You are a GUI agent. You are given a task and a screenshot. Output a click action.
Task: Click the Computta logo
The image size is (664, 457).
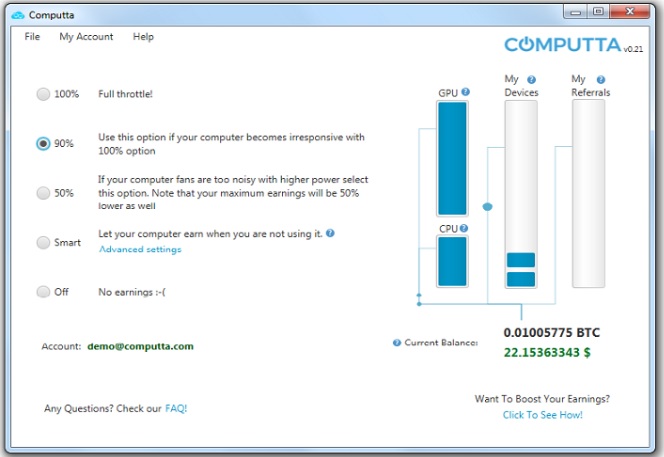click(563, 44)
